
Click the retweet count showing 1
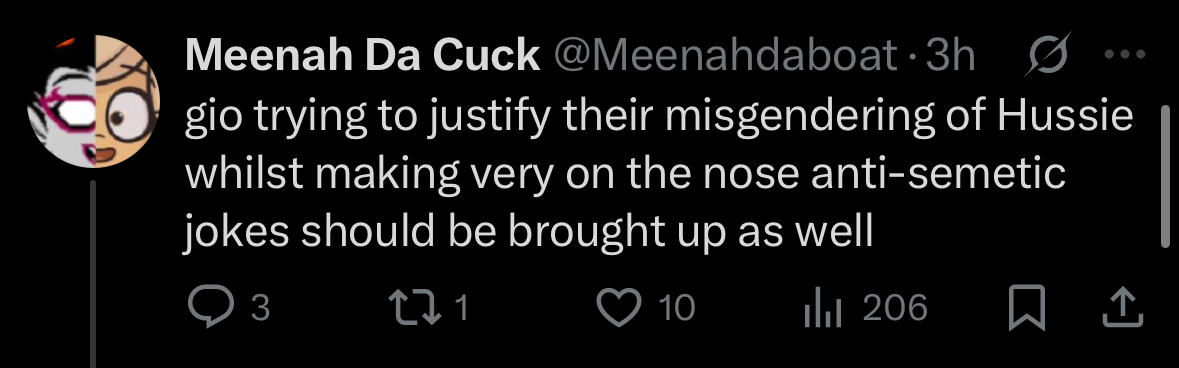462,309
